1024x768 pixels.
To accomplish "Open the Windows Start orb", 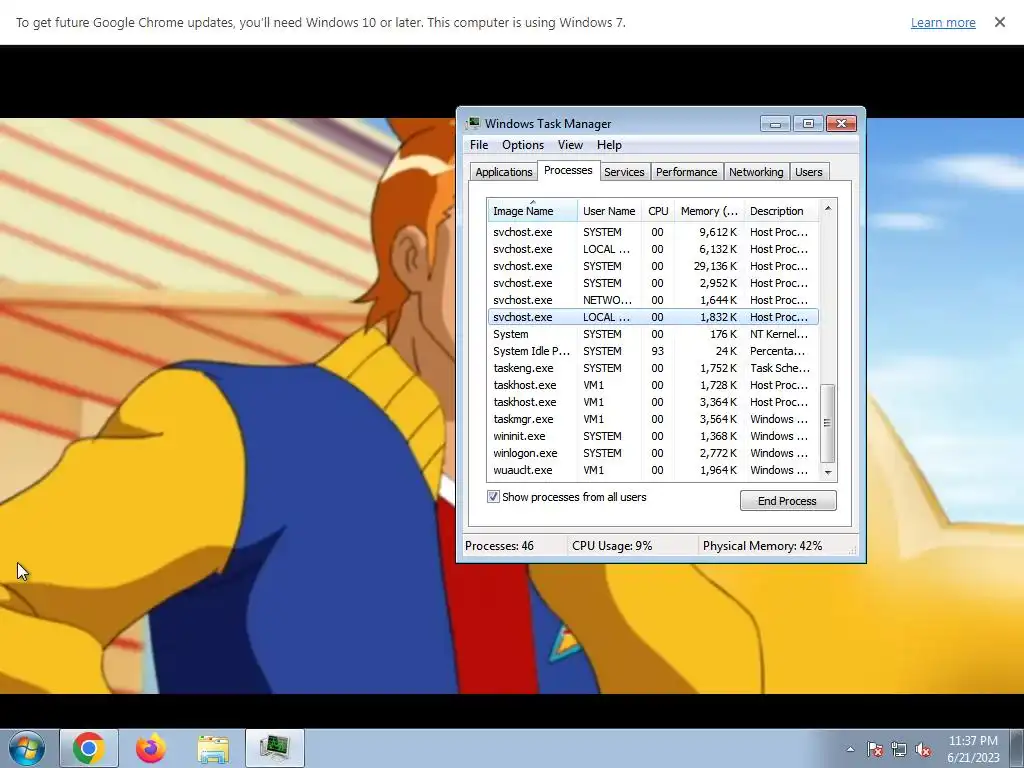I will point(27,748).
